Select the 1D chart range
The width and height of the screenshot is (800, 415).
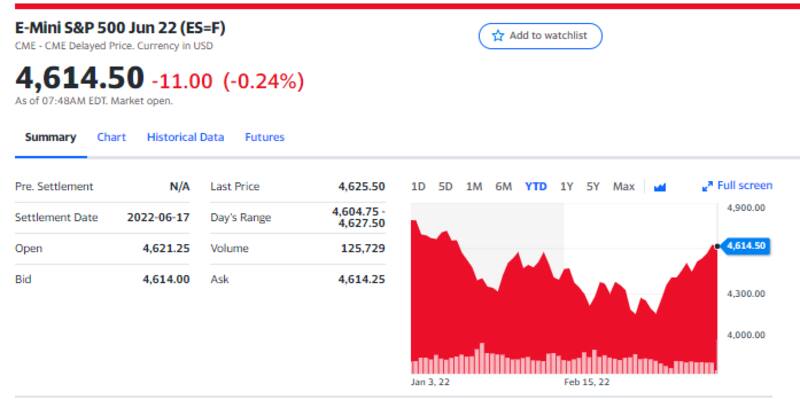click(x=418, y=186)
